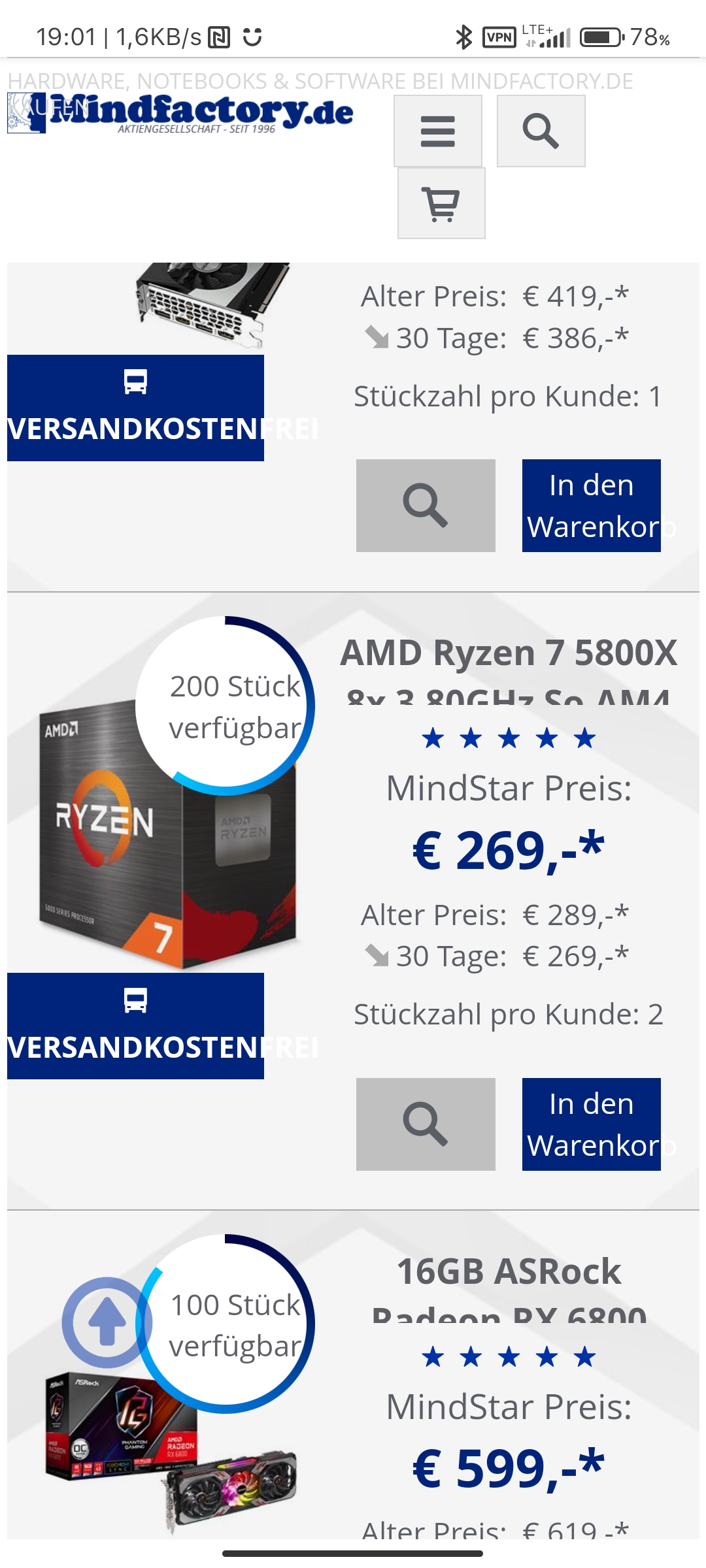Screen dimensions: 706x1568
Task: Open magnifier details for Ryzen 7 5800X
Action: pyautogui.click(x=426, y=1124)
